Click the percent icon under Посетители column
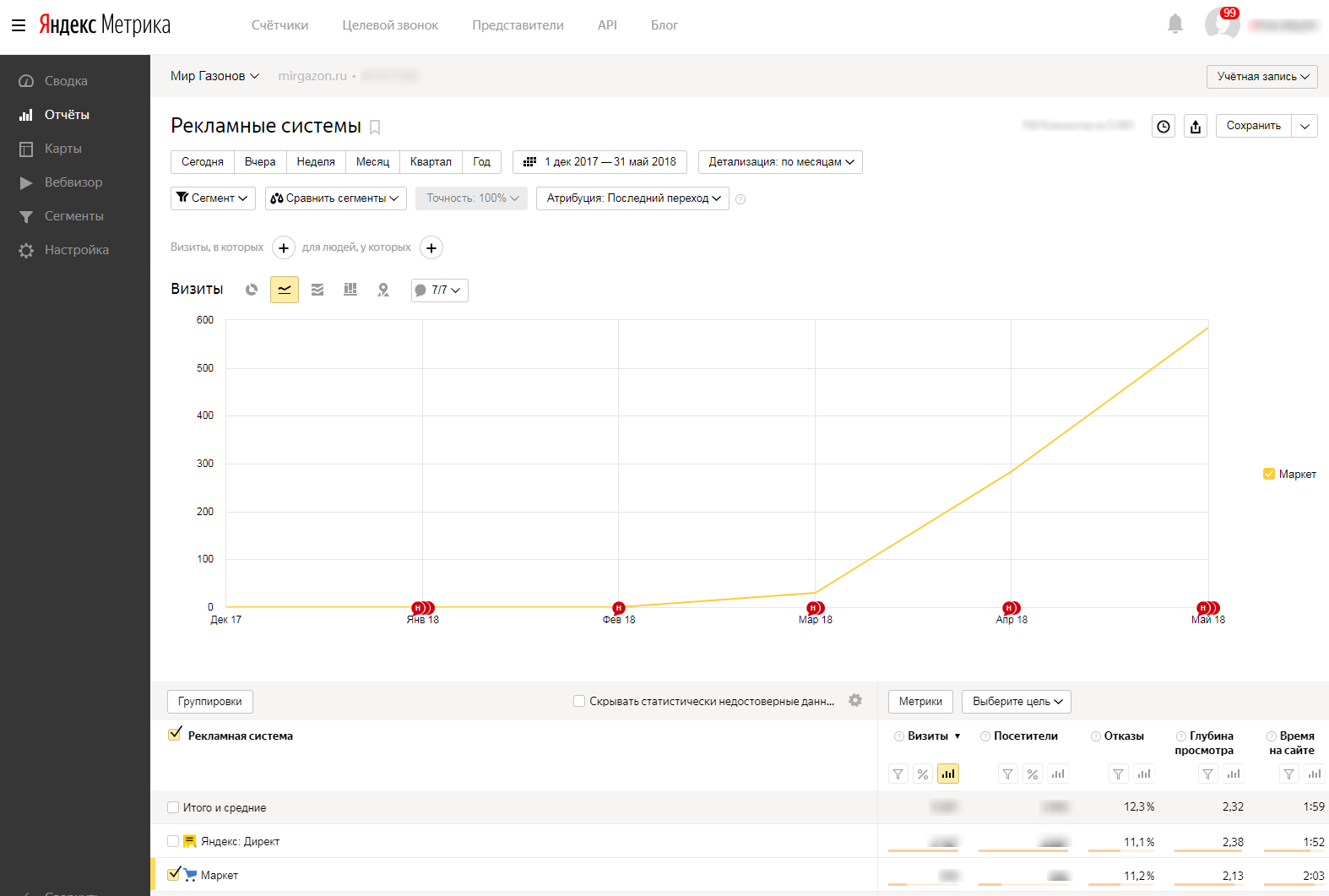The height and width of the screenshot is (896, 1329). point(1033,774)
